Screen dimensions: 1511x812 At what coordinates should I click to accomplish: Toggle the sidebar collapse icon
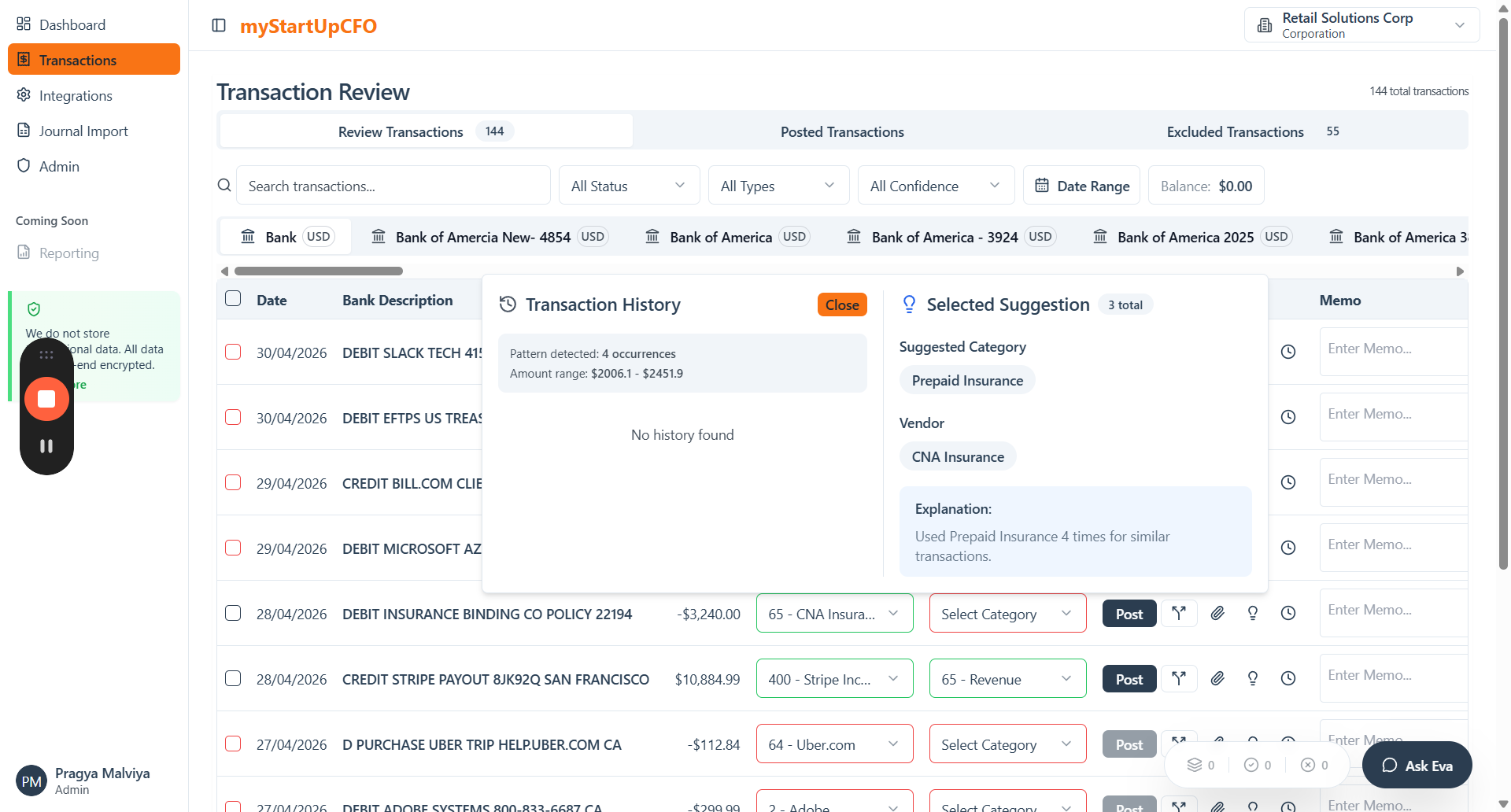click(219, 26)
